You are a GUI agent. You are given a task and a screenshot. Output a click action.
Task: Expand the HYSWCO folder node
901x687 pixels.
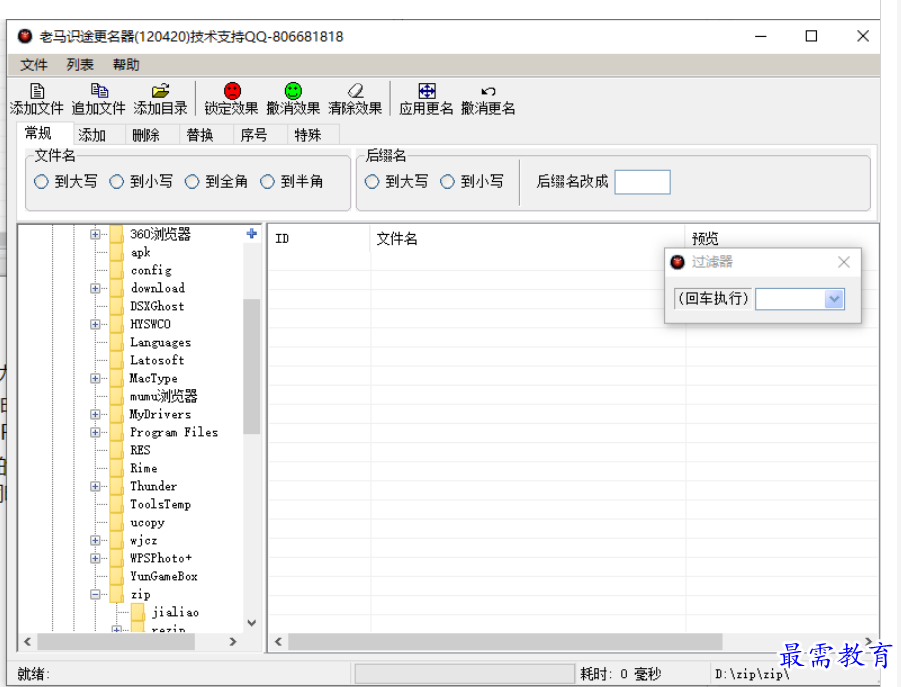pyautogui.click(x=95, y=325)
